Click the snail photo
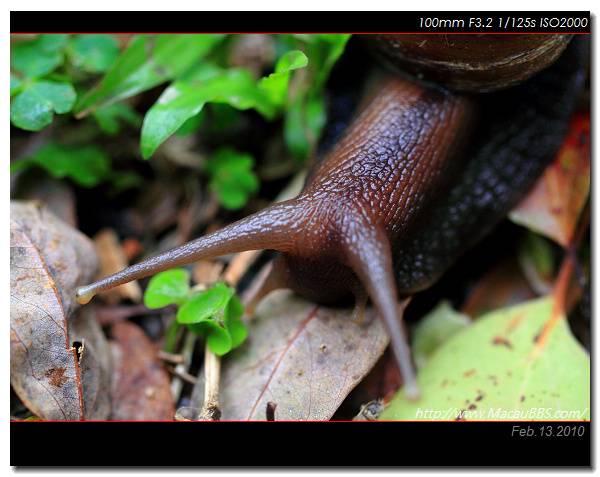This screenshot has height=477, width=600. tap(300, 227)
